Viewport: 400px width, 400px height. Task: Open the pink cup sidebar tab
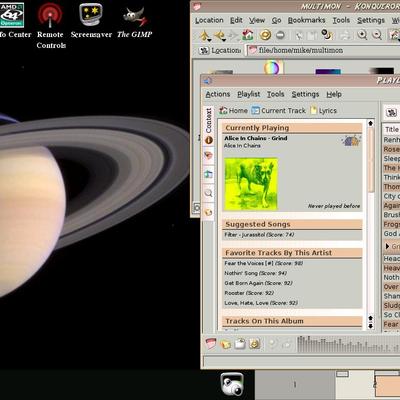coord(209,155)
